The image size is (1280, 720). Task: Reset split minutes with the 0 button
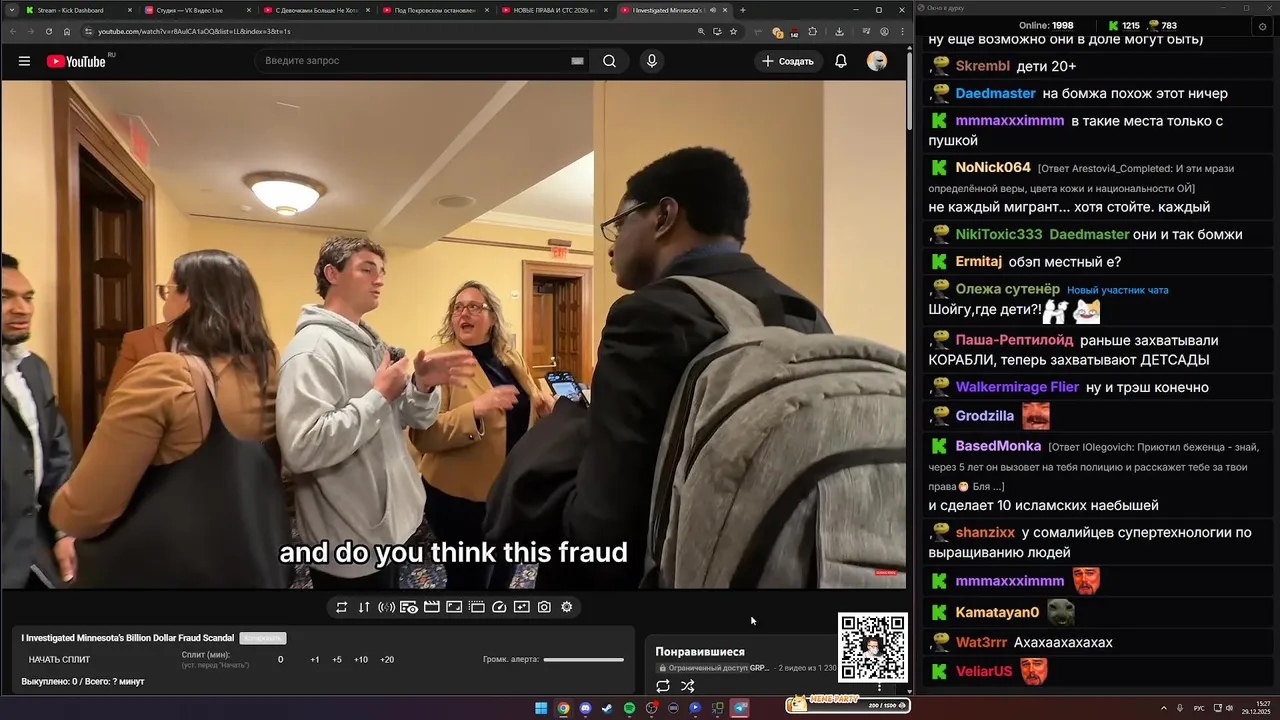[x=280, y=659]
